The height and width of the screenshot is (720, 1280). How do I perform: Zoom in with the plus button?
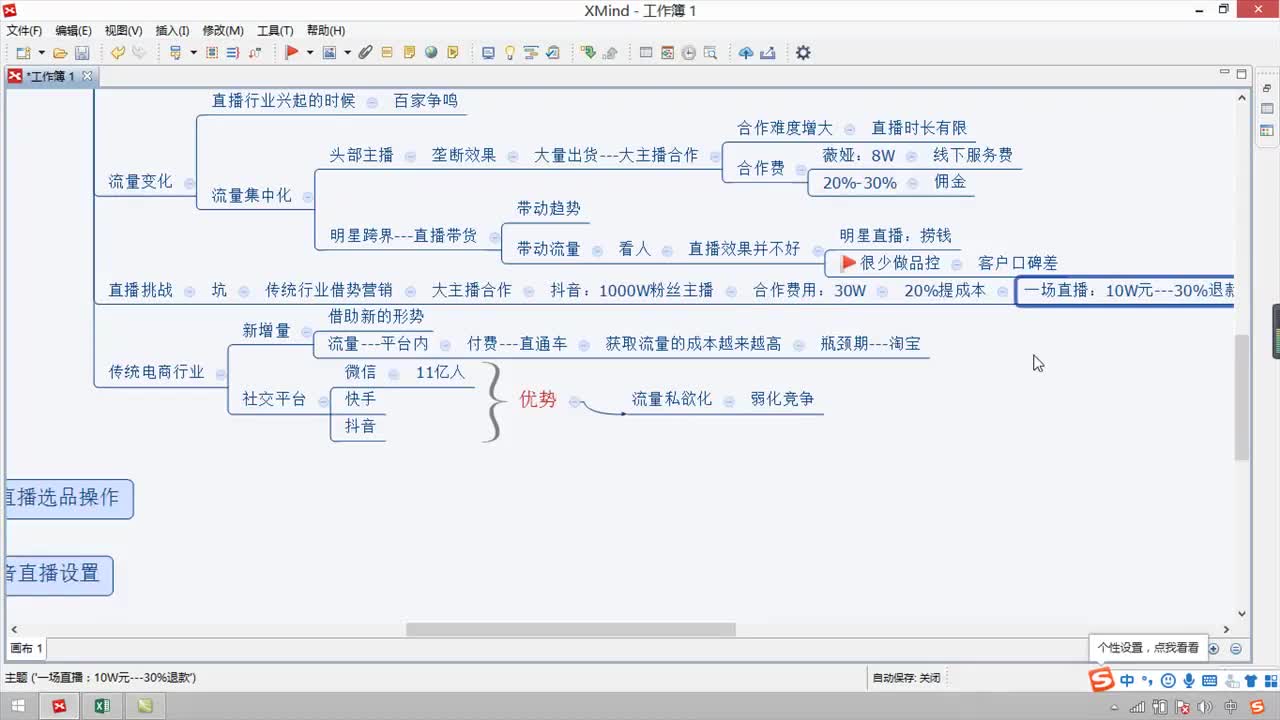pyautogui.click(x=1214, y=648)
